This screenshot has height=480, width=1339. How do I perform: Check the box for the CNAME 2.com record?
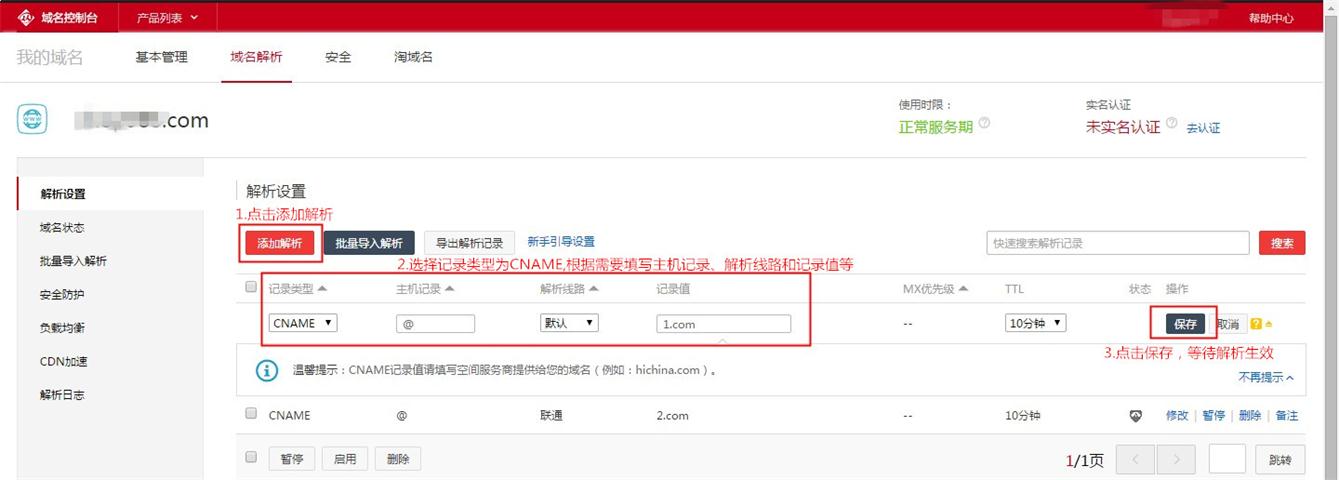coord(251,414)
